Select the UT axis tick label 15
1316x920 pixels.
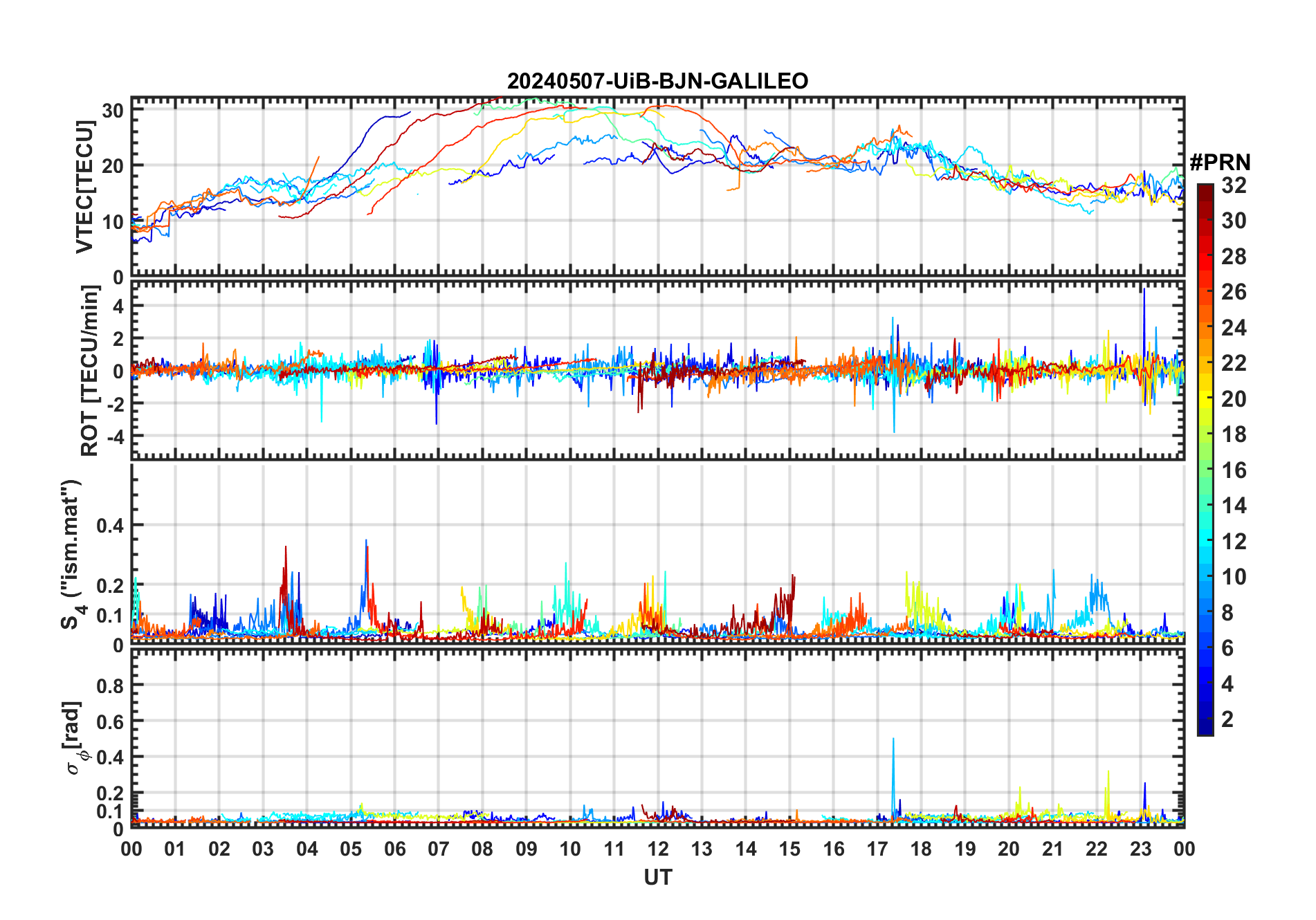tap(789, 849)
